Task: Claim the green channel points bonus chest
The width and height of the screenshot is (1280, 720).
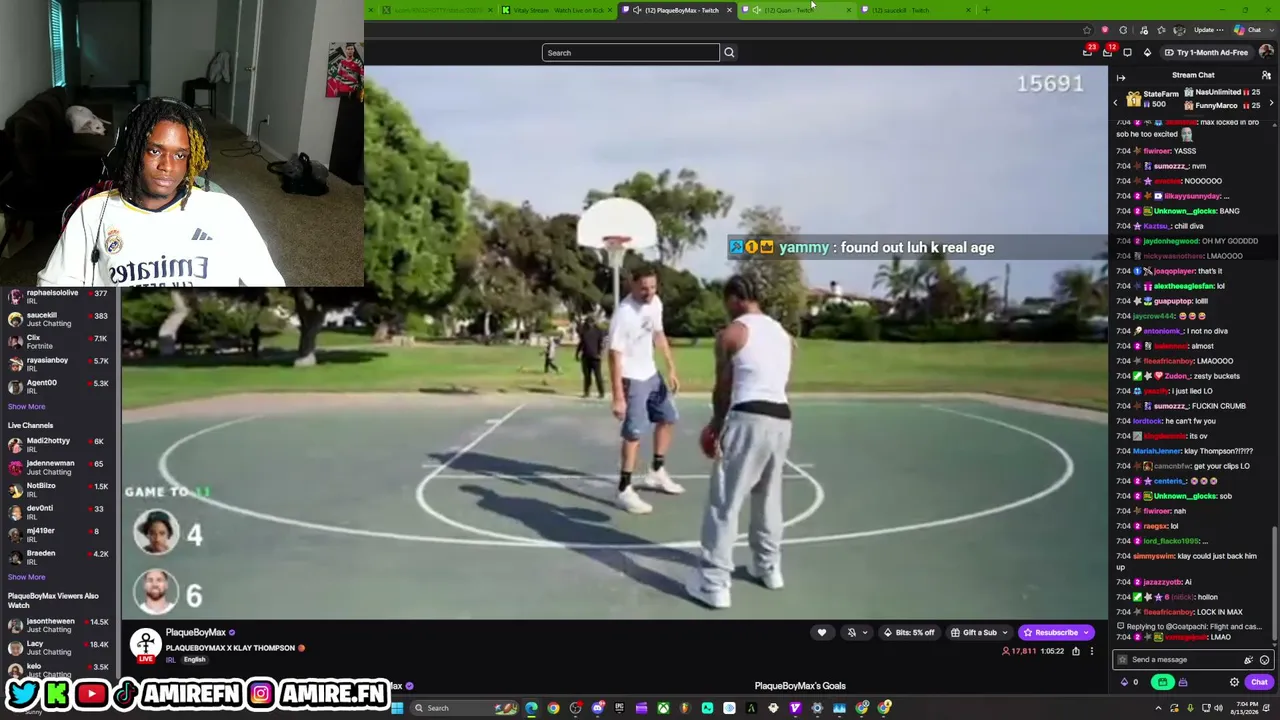Action: [1162, 682]
